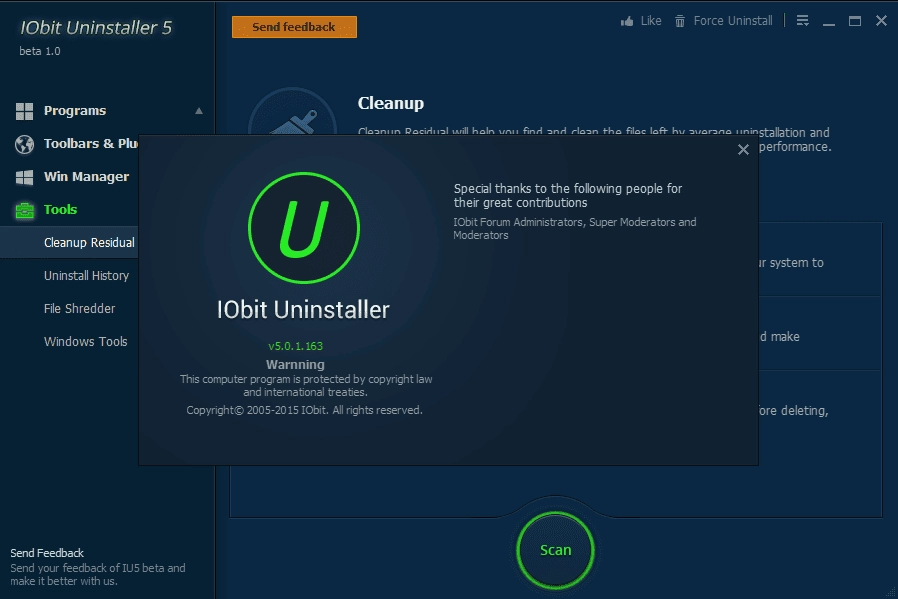The image size is (898, 599).
Task: Click the IObit Uninstaller 5 app title
Action: (x=96, y=27)
